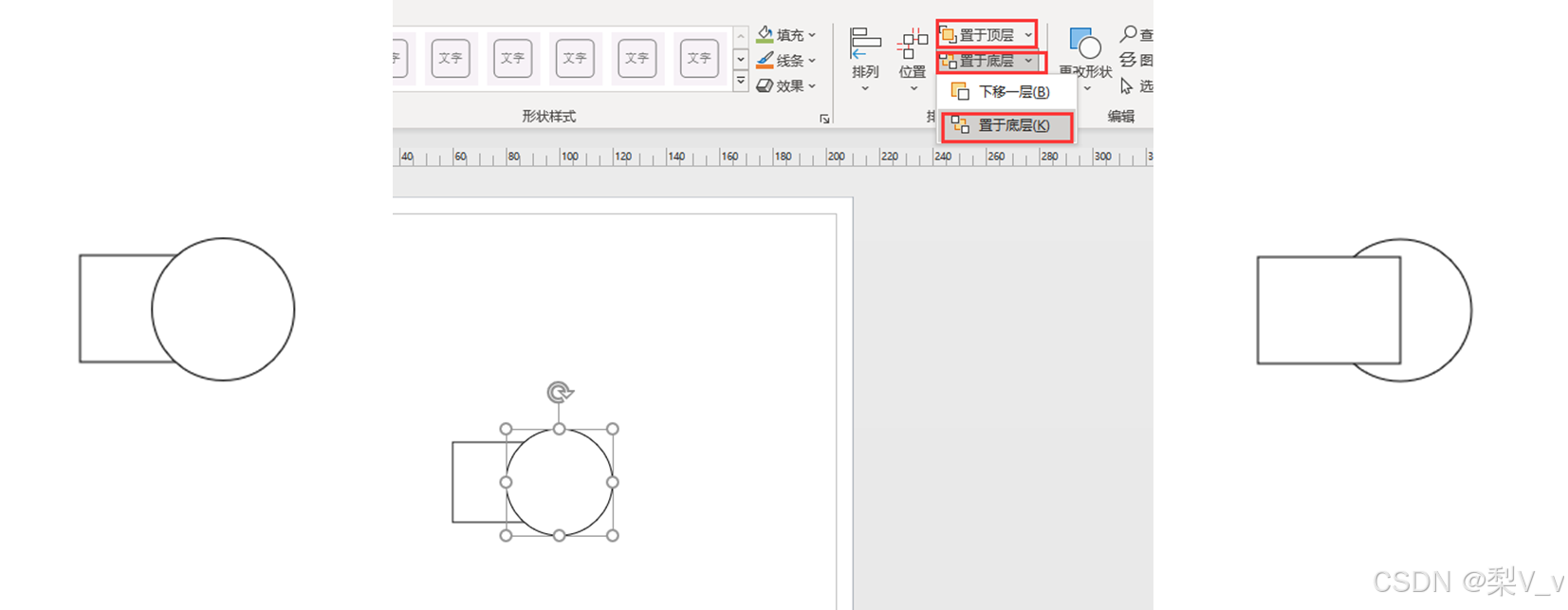Image resolution: width=1568 pixels, height=610 pixels.
Task: Click the 200 mark on horizontal ruler
Action: [836, 157]
